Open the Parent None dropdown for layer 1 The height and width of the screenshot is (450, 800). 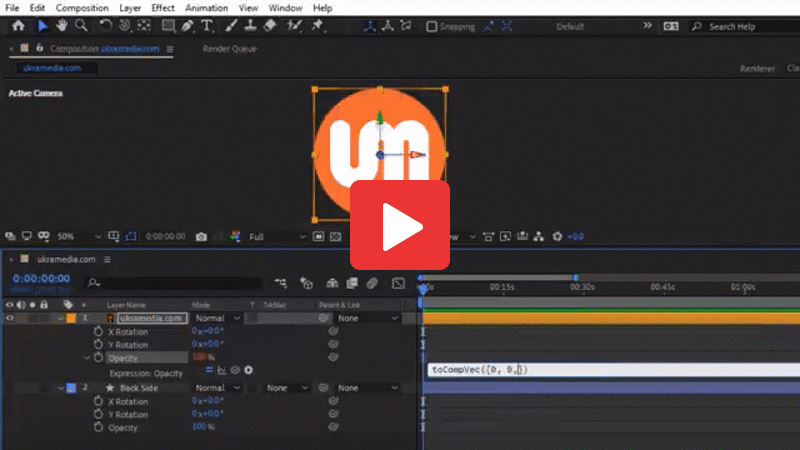pos(367,318)
